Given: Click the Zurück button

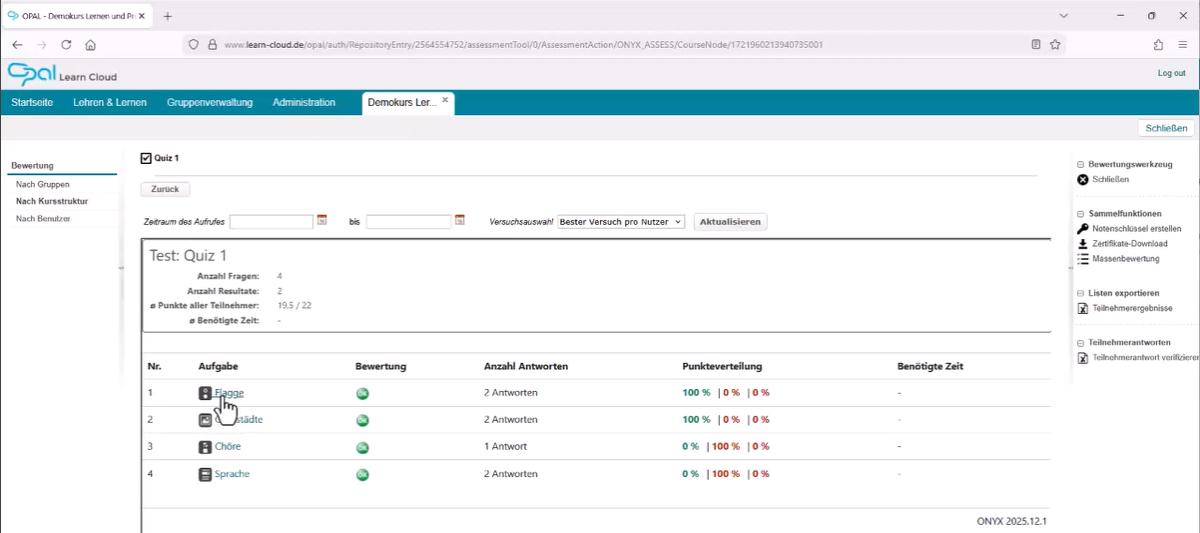Looking at the screenshot, I should [x=165, y=189].
